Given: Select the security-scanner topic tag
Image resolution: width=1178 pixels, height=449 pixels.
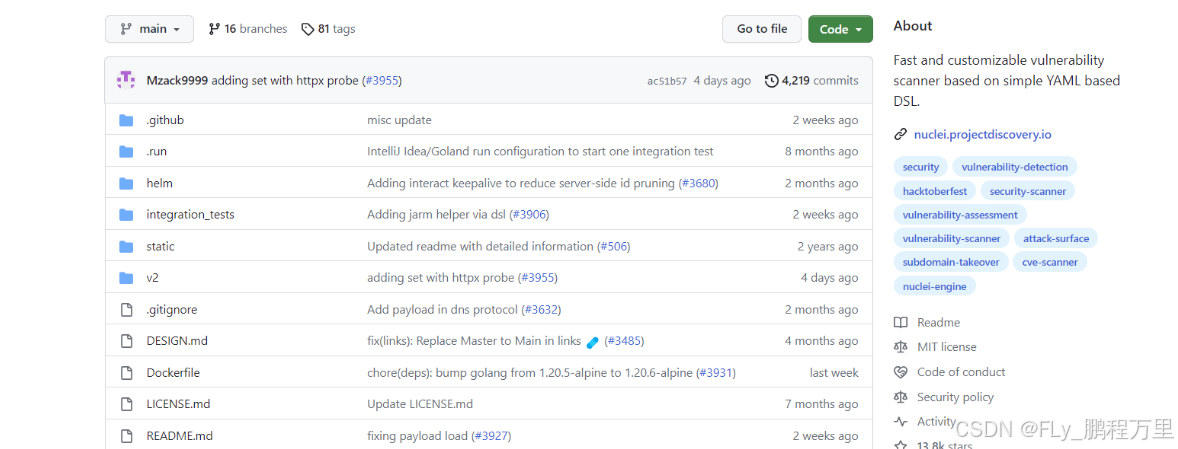Looking at the screenshot, I should [x=1028, y=191].
